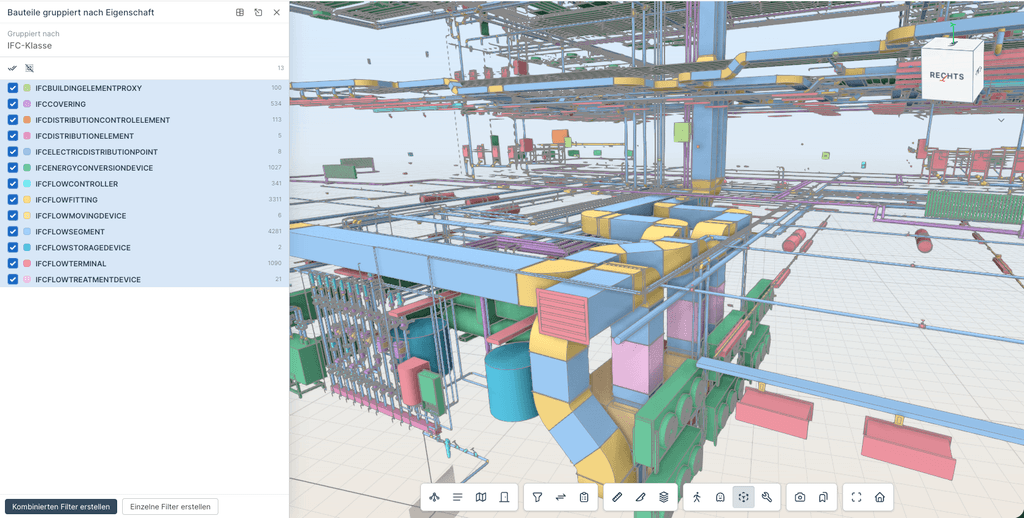The image size is (1024, 518).
Task: Activate the walking person mode
Action: pos(697,497)
